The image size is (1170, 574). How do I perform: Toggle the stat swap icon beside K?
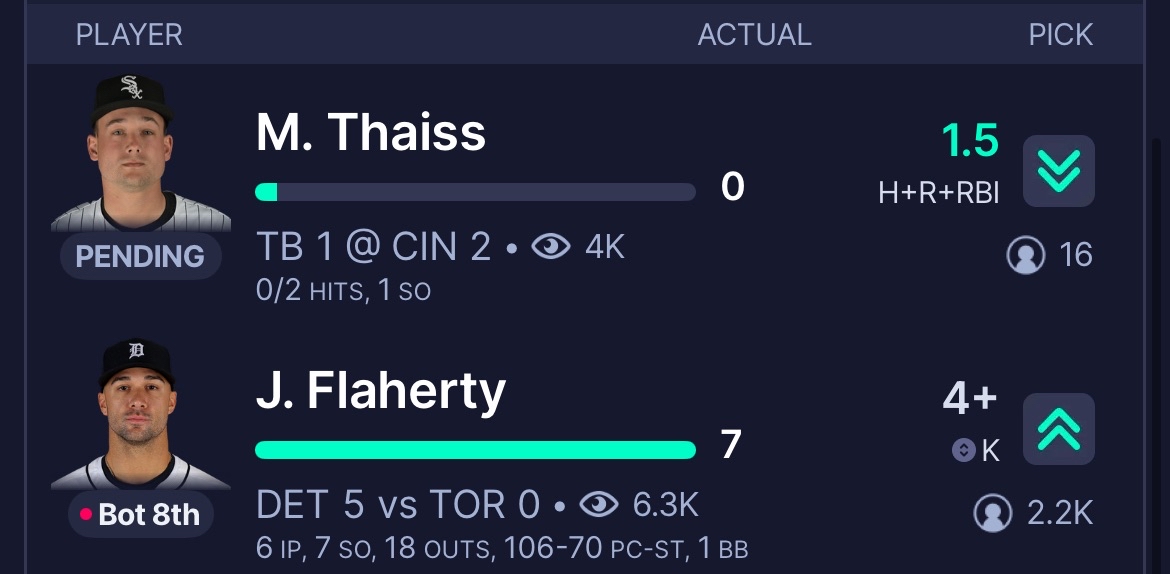(x=963, y=450)
